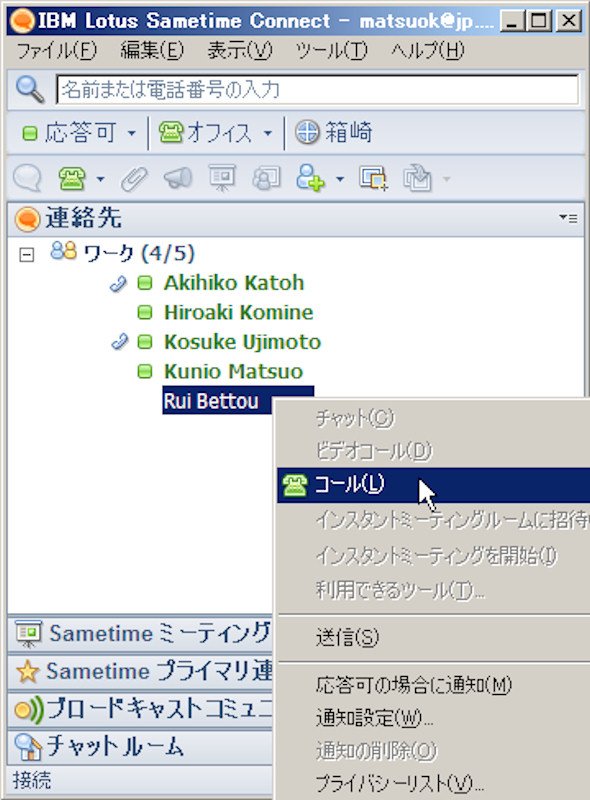
Task: Open the ツール(T) menu
Action: [331, 51]
